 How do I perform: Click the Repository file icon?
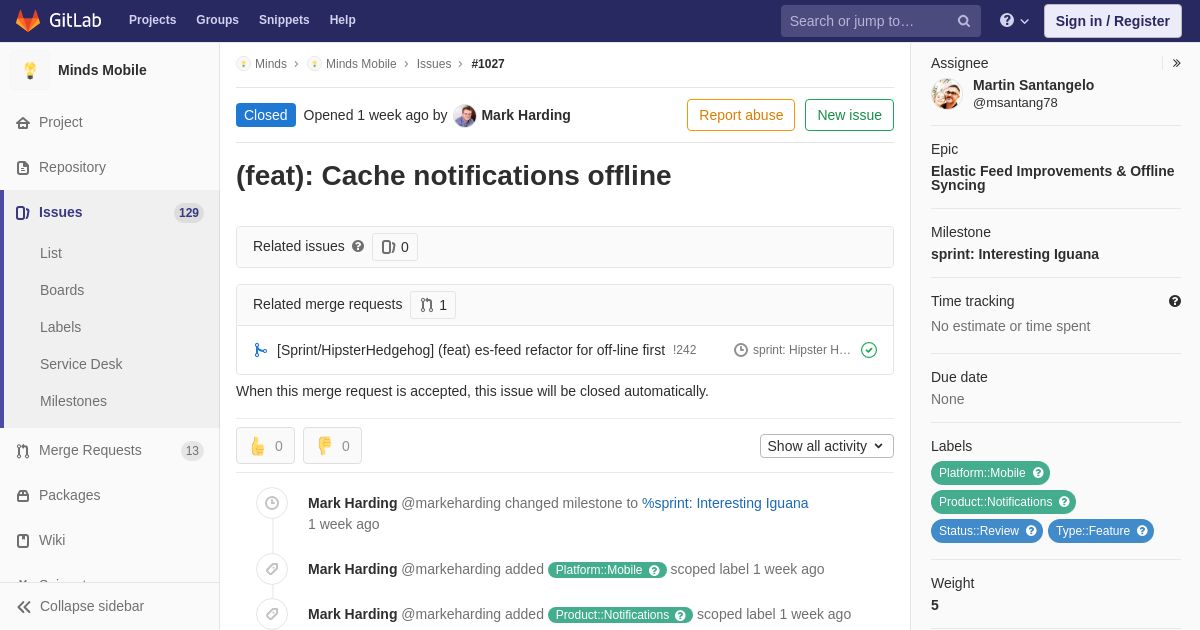[23, 168]
